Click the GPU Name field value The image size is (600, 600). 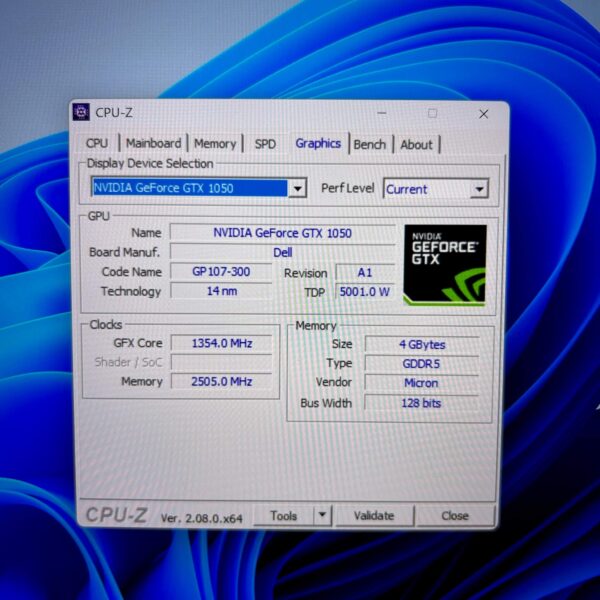pos(282,233)
